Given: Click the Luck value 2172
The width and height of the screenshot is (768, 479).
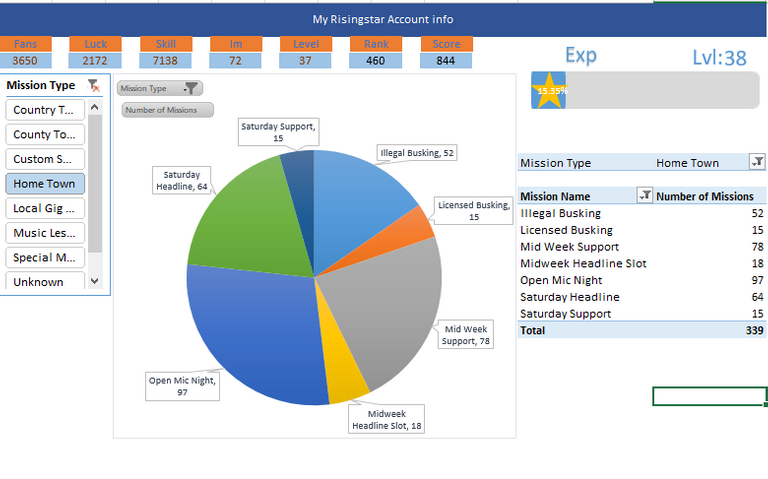Looking at the screenshot, I should (95, 61).
